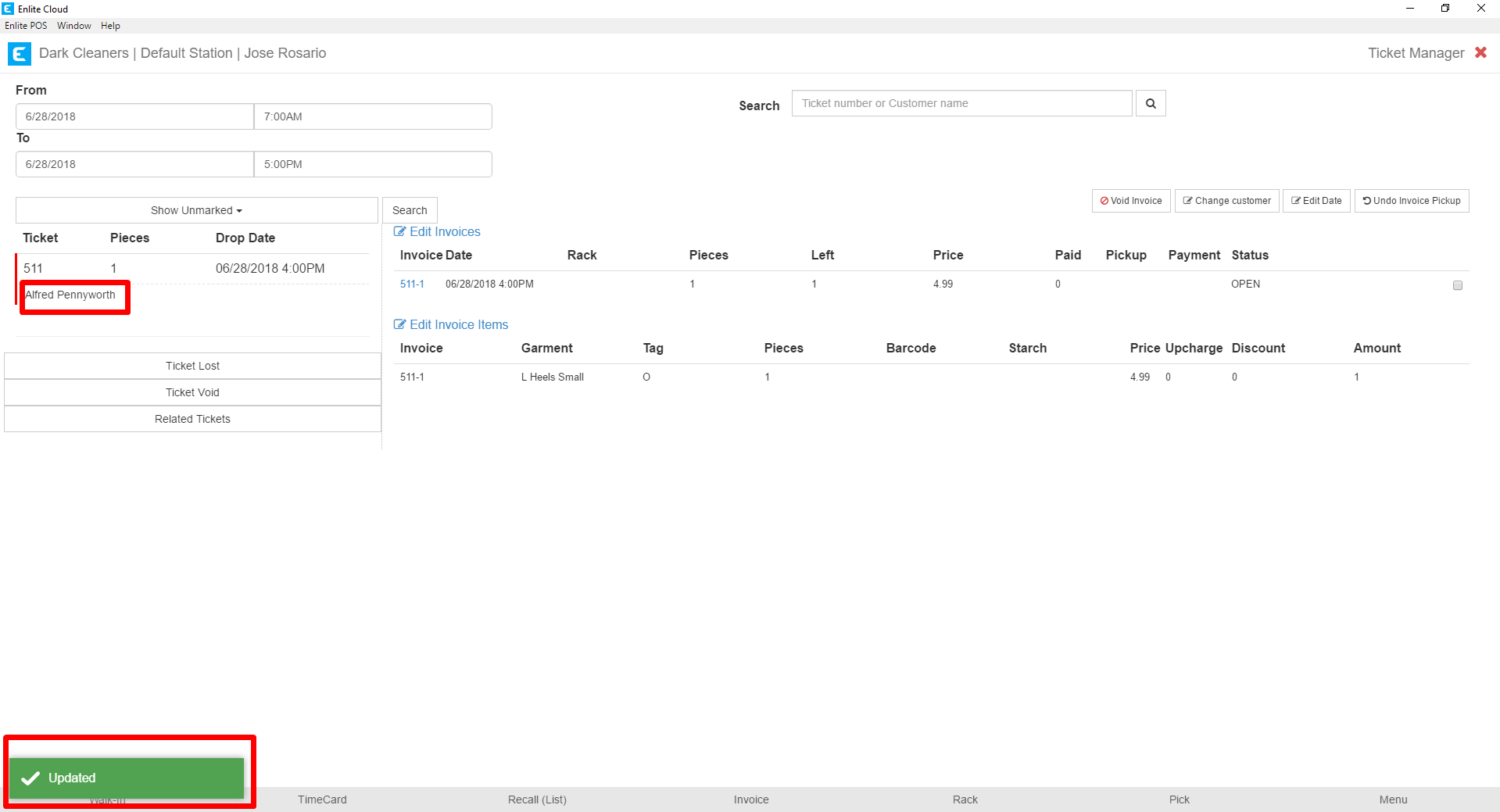The image size is (1500, 812).
Task: Minimize the Enlite Cloud window
Action: (1410, 9)
